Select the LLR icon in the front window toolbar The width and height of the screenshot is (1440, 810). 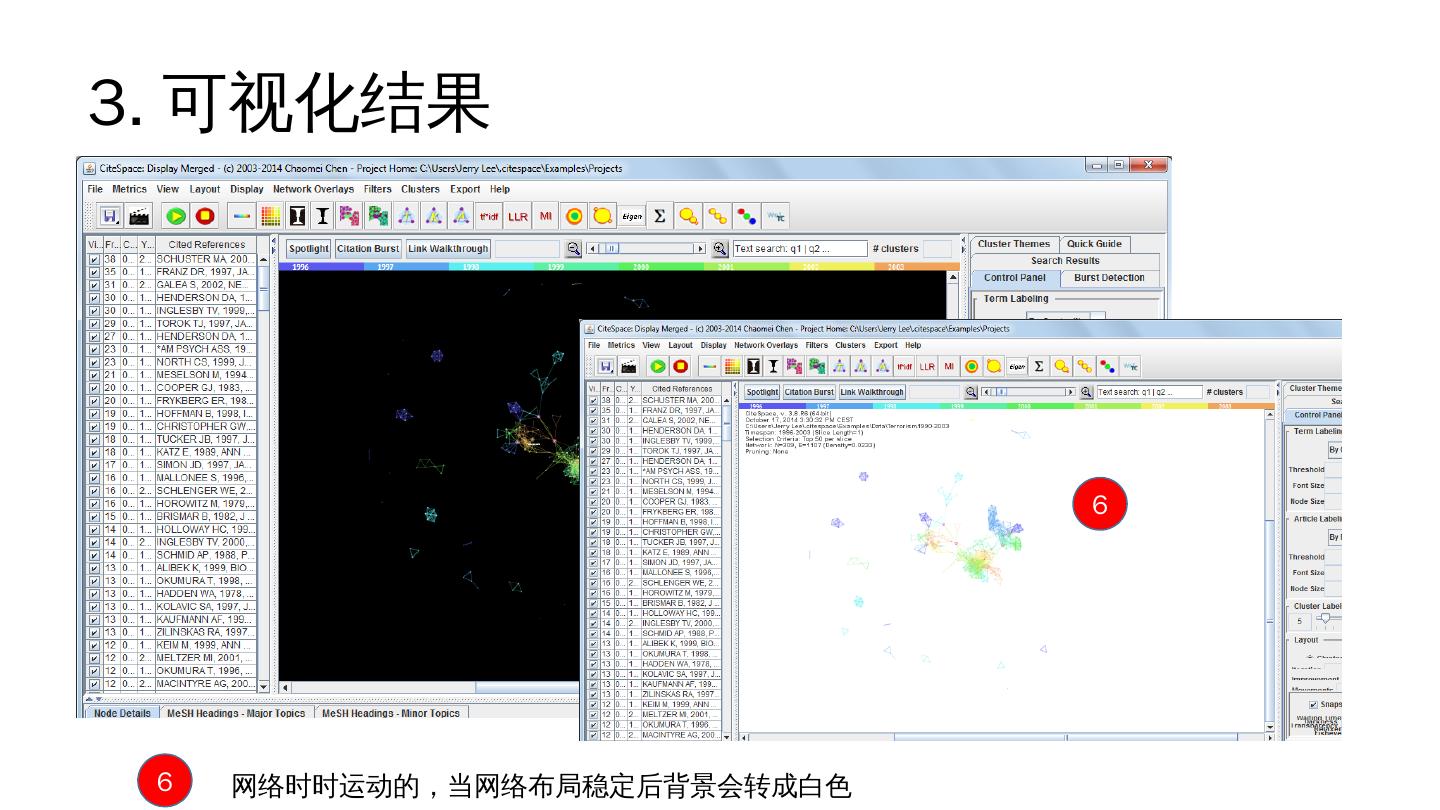point(927,366)
